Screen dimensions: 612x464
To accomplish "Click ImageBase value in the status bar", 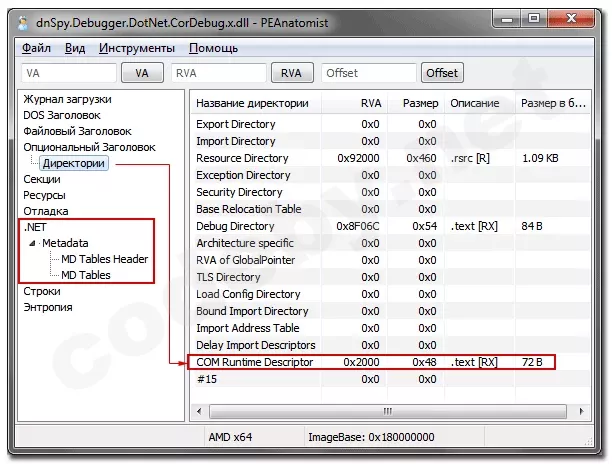I will point(371,437).
